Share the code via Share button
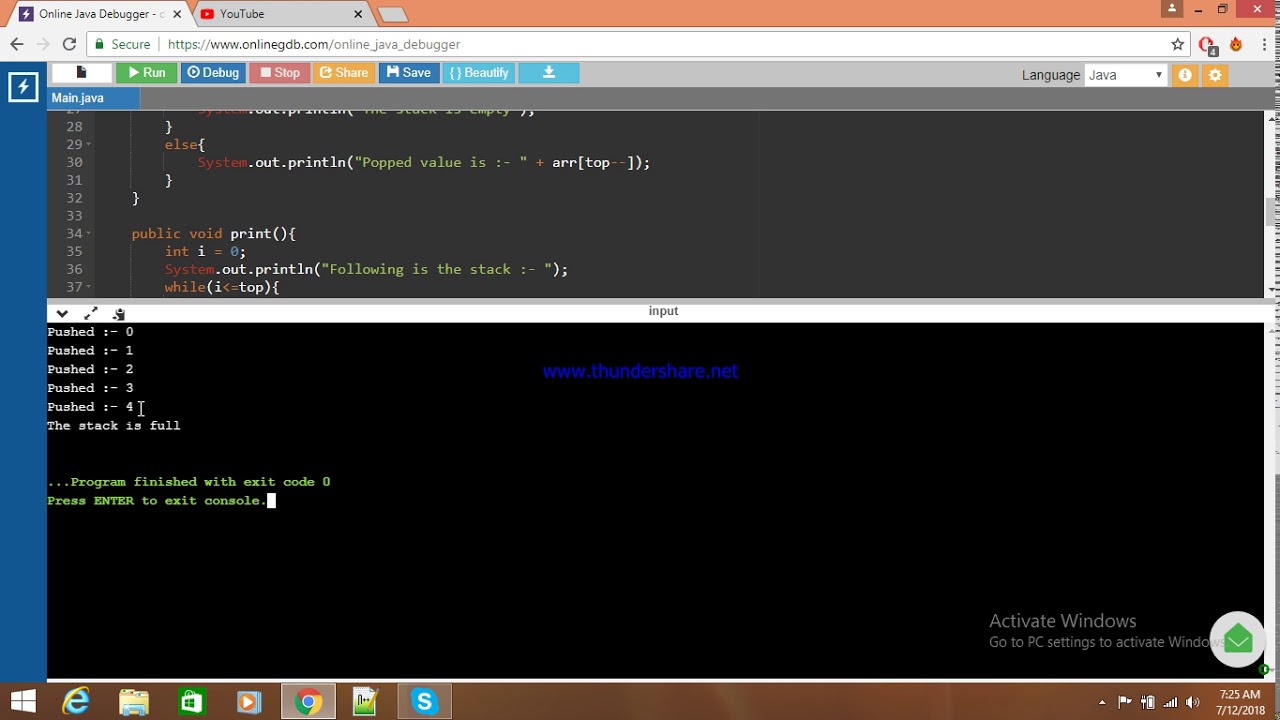The image size is (1280, 720). pos(344,72)
